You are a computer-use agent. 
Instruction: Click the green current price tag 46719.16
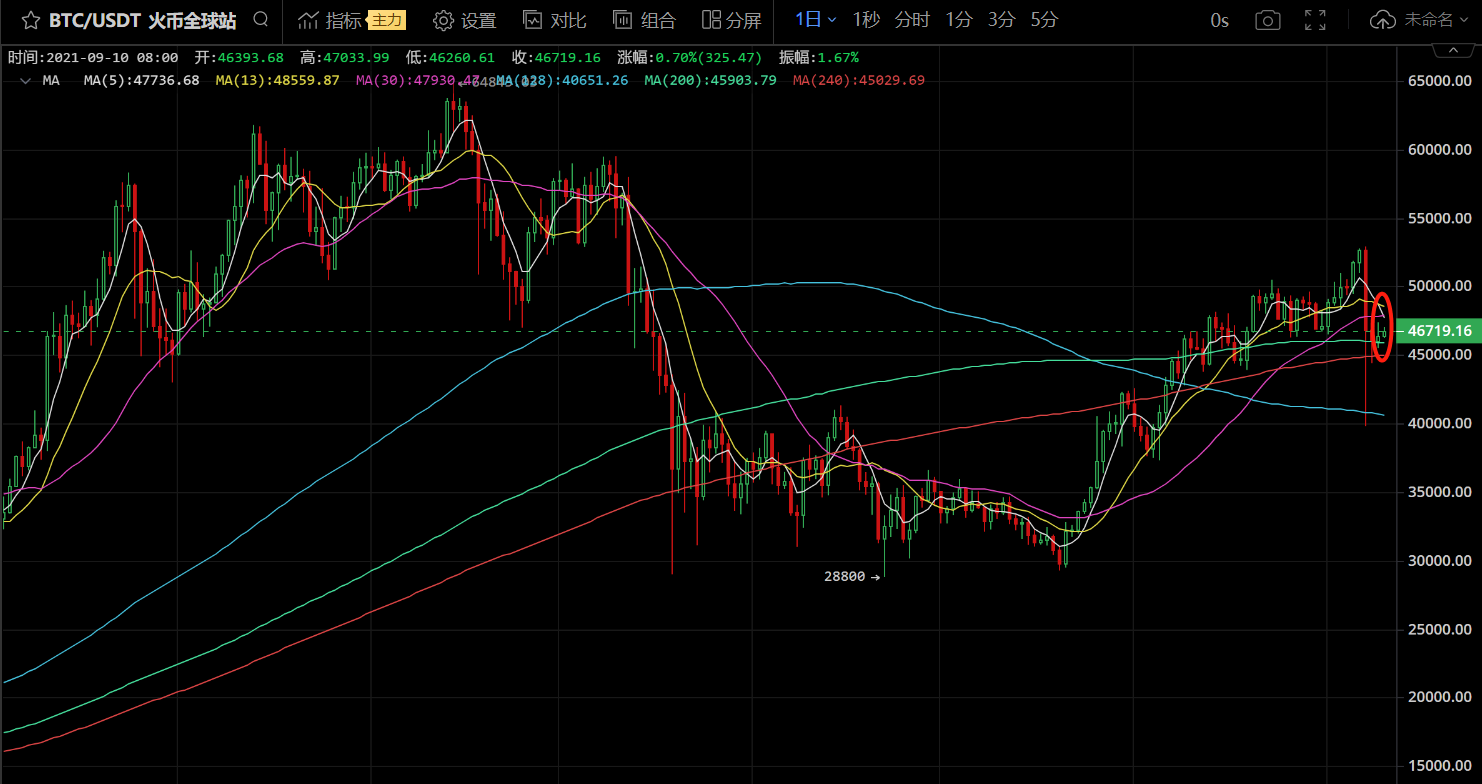1438,330
